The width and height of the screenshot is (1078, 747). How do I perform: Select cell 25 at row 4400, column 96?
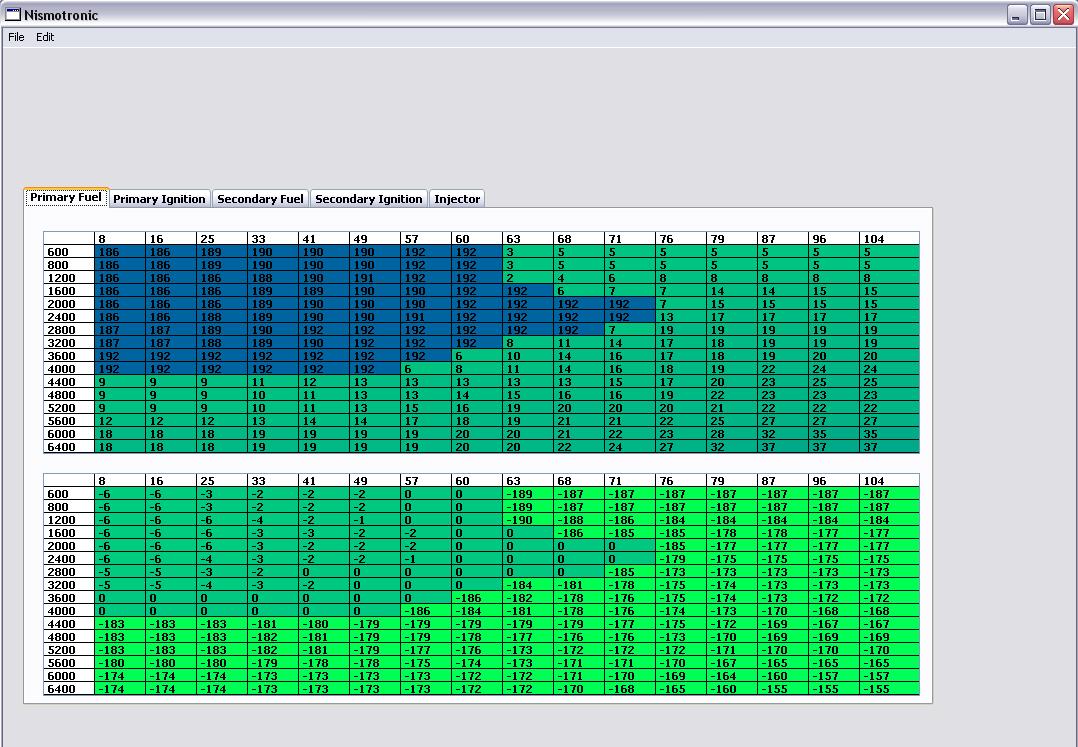click(x=833, y=382)
